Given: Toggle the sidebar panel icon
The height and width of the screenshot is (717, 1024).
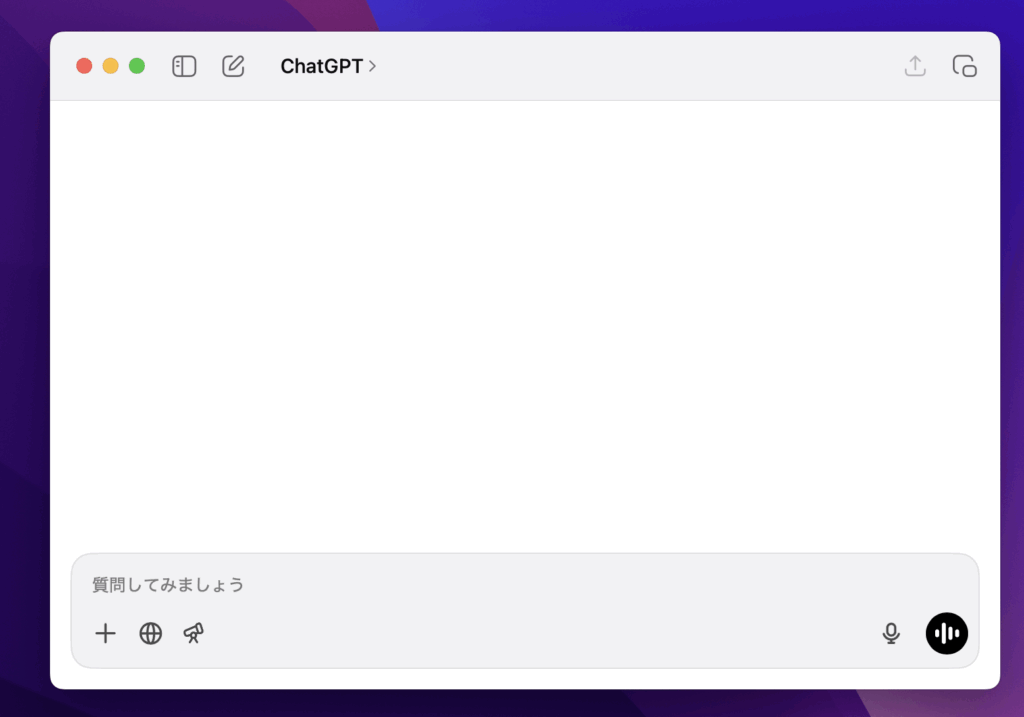Looking at the screenshot, I should click(x=184, y=66).
